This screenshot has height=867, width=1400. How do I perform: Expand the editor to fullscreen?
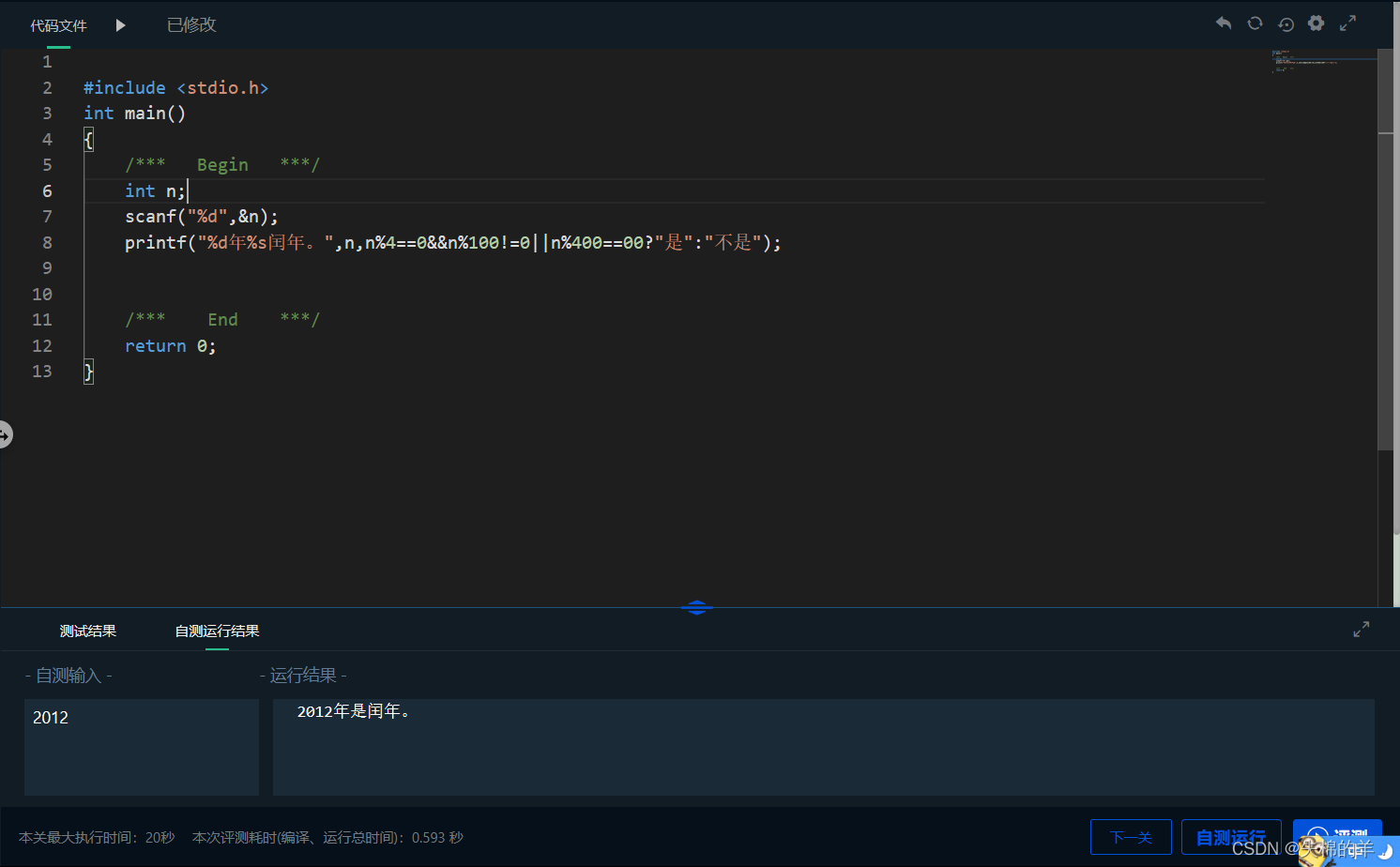(x=1347, y=23)
